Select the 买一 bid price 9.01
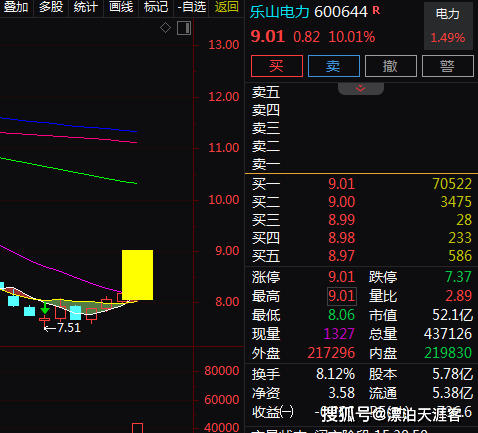The width and height of the screenshot is (478, 433). tap(341, 184)
